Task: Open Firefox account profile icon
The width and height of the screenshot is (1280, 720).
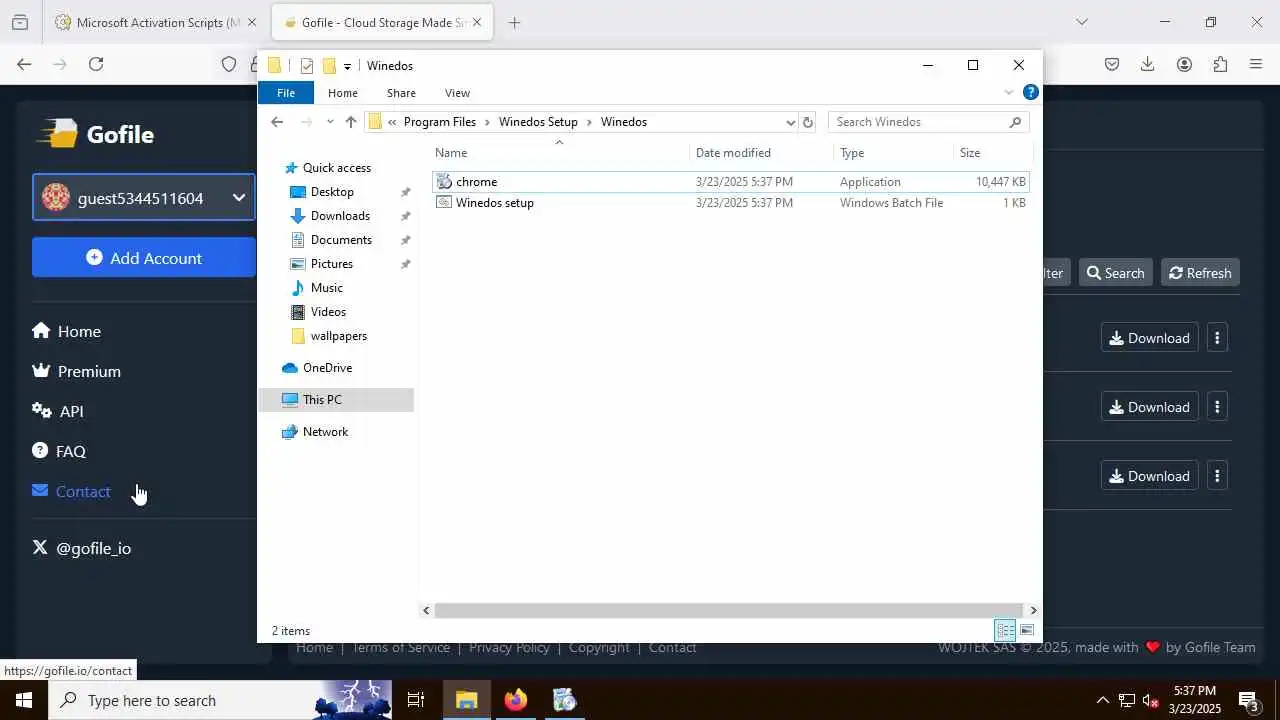Action: click(x=1184, y=64)
